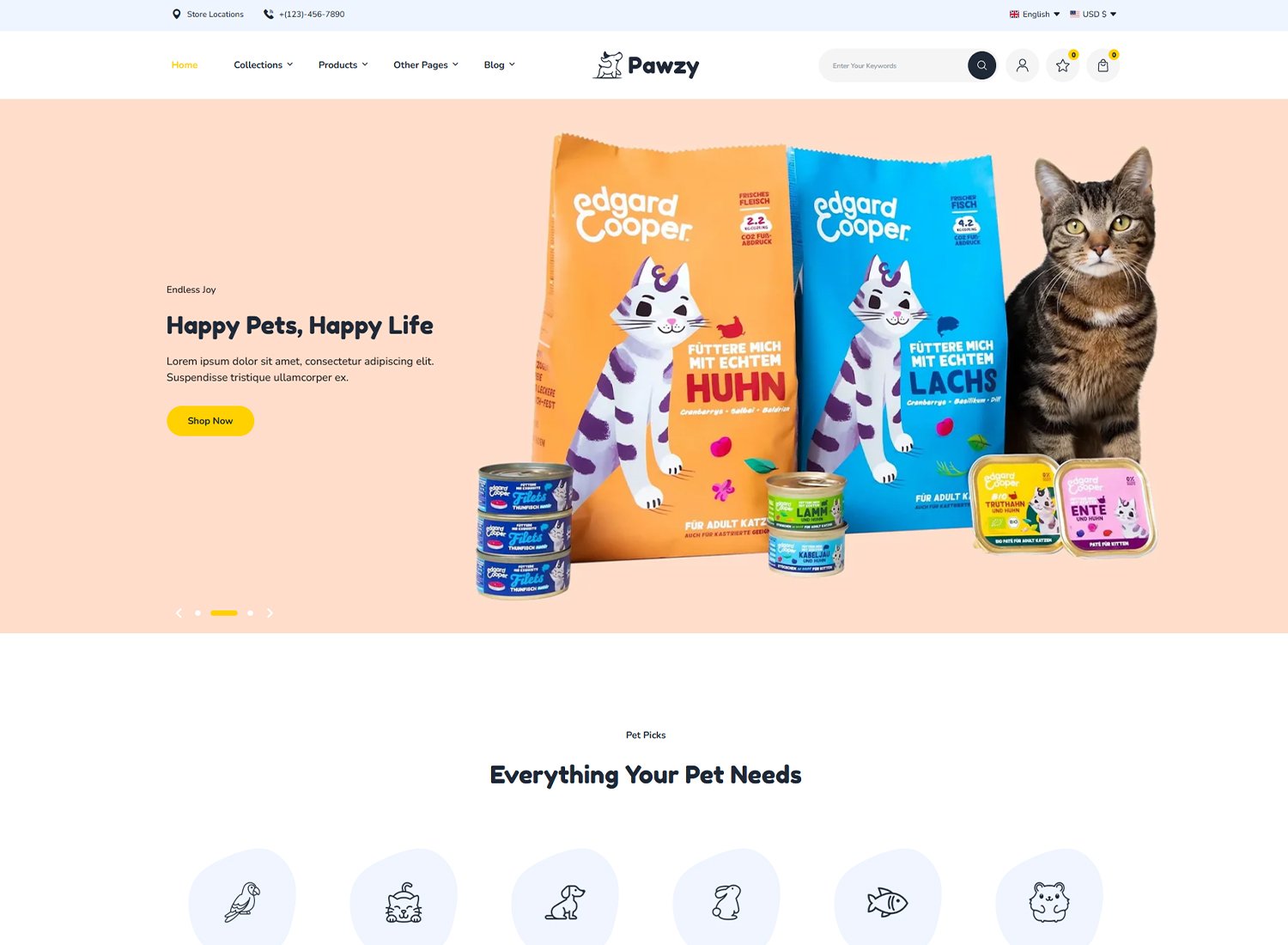The height and width of the screenshot is (945, 1288).
Task: Go to the first slide dot
Action: [x=198, y=613]
